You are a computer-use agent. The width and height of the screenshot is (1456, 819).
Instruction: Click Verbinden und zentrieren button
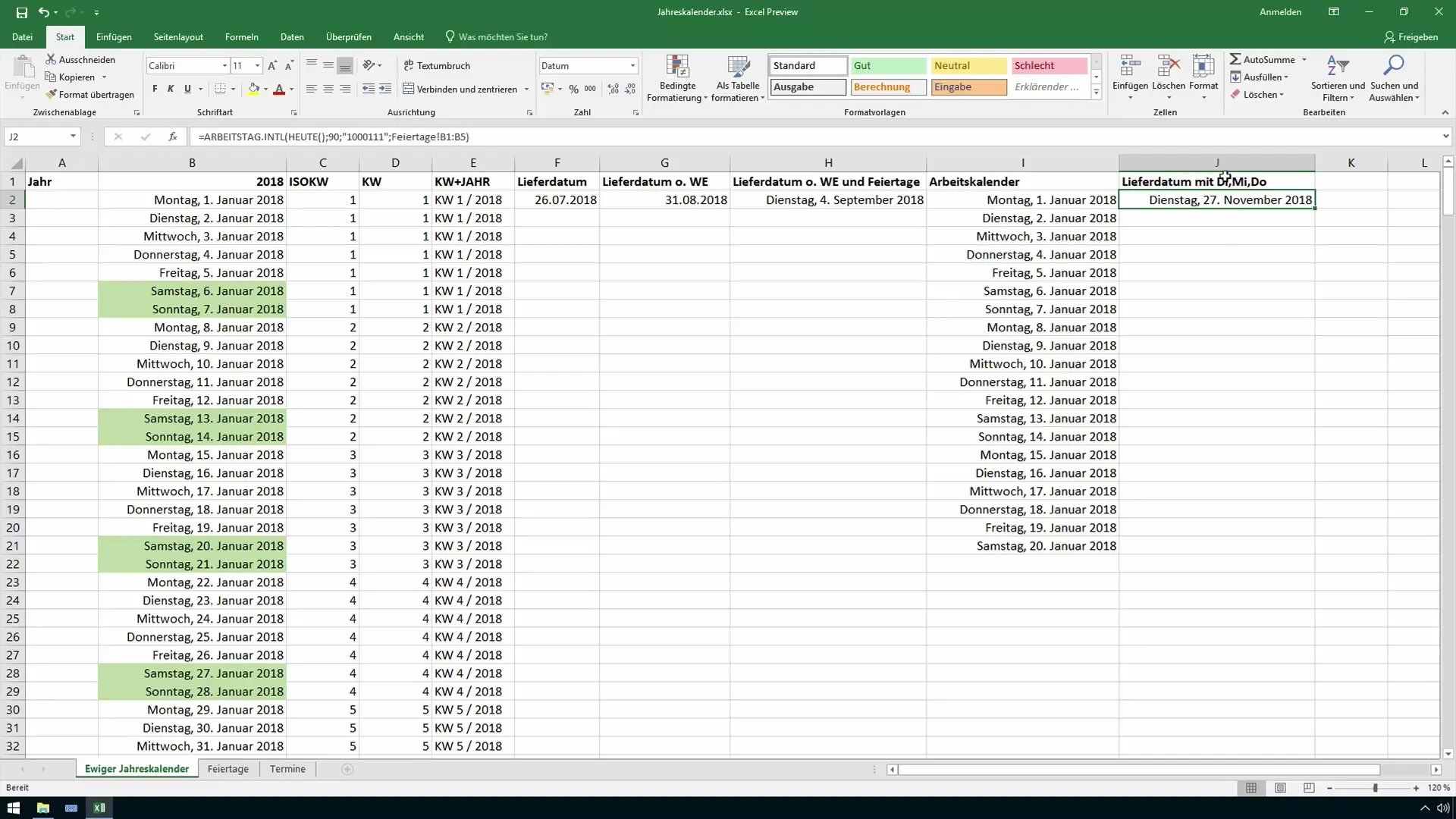460,89
